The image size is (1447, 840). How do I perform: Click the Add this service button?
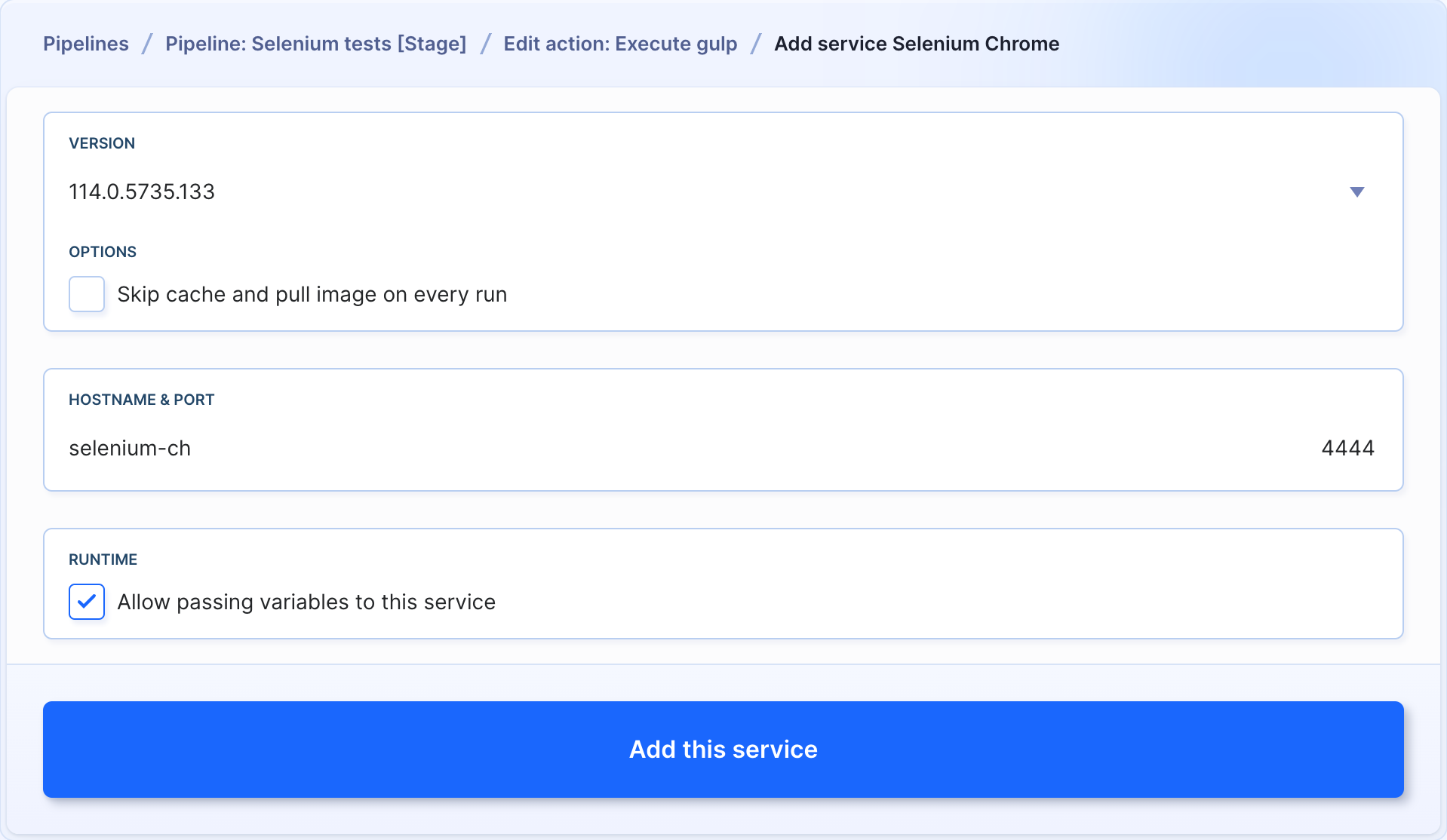(x=723, y=750)
